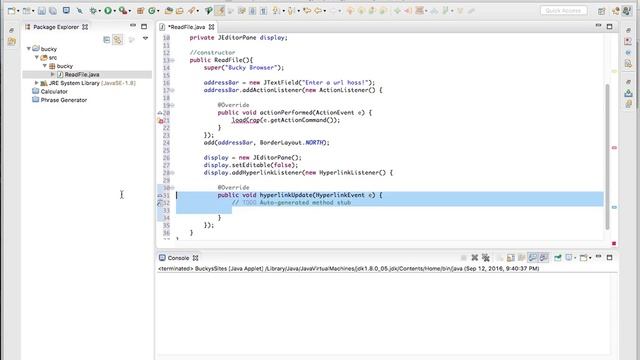Open the Debug dropdown arrow

[x=100, y=11]
